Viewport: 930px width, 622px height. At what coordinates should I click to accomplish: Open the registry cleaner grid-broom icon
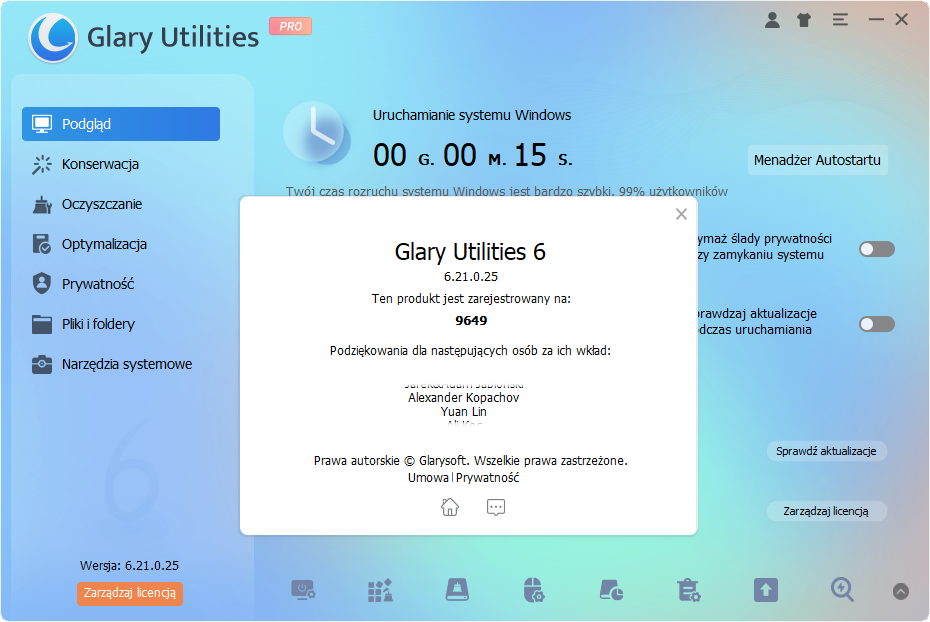[380, 591]
